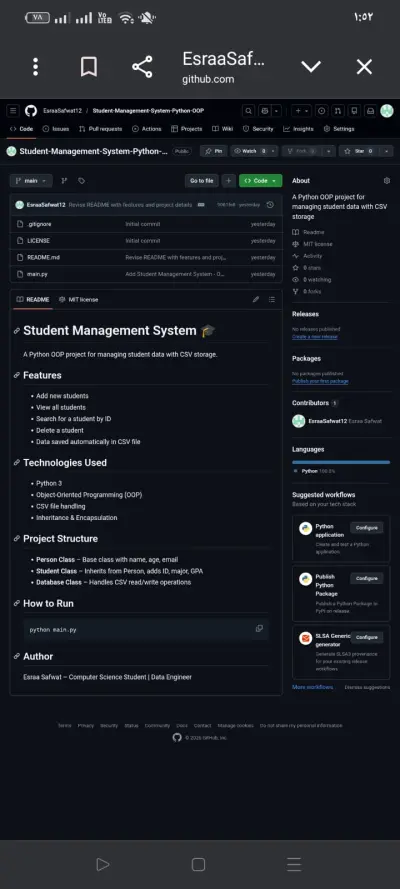Image resolution: width=400 pixels, height=889 pixels.
Task: Open the user profile avatar menu
Action: [x=387, y=111]
